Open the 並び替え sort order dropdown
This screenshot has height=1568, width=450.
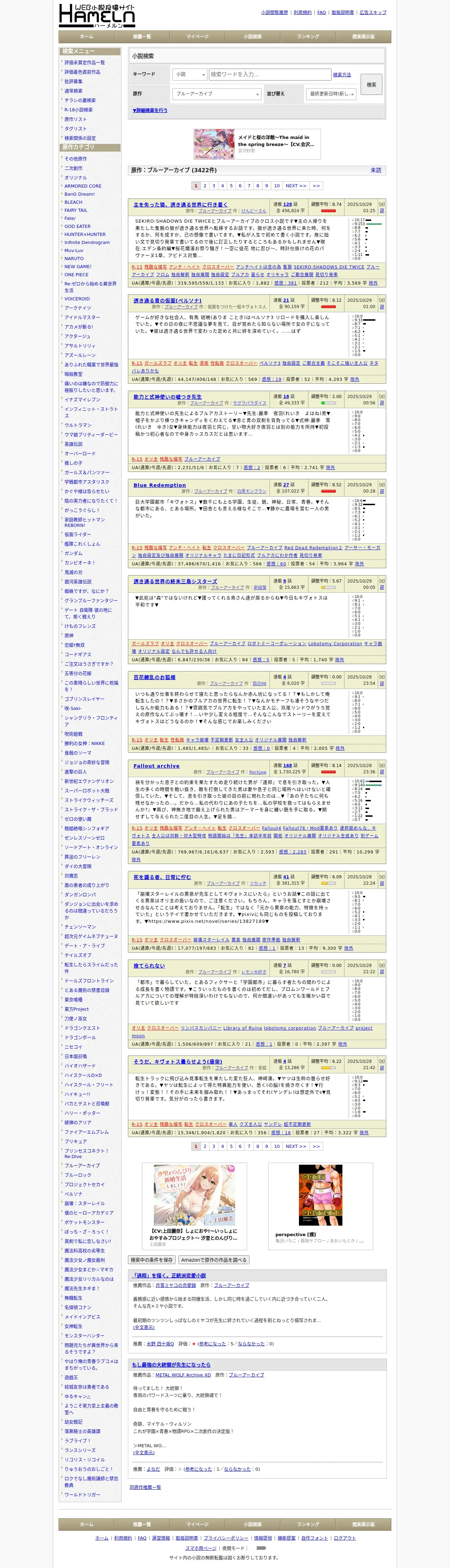pos(331,94)
